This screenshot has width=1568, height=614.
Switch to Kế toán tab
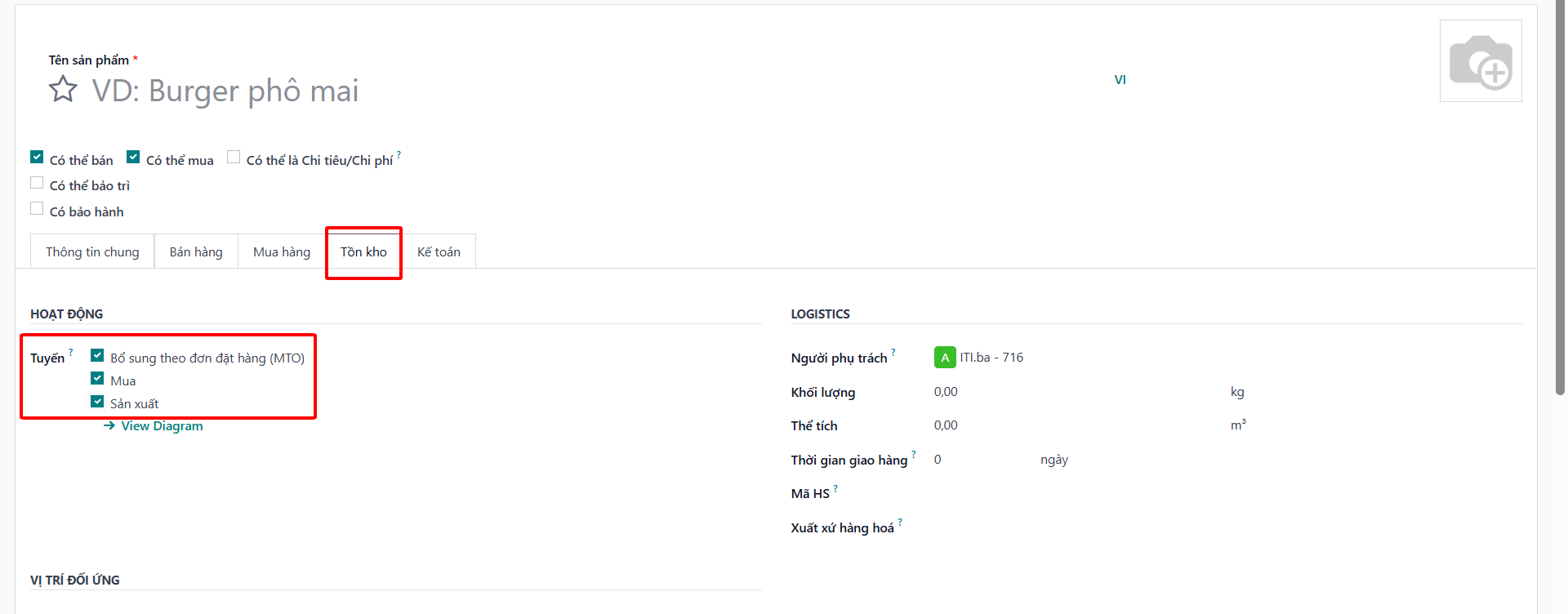[439, 251]
